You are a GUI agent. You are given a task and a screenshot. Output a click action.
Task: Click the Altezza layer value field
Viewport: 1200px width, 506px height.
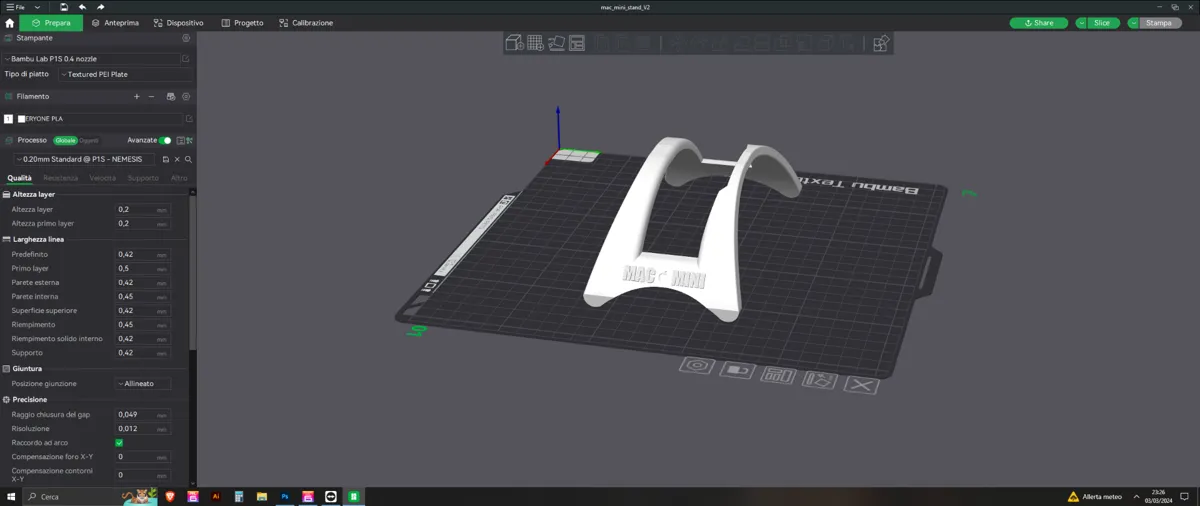(x=142, y=210)
